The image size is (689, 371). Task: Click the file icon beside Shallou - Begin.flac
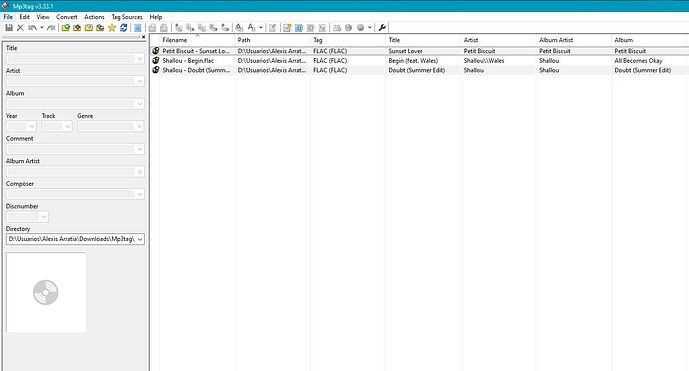tap(156, 60)
